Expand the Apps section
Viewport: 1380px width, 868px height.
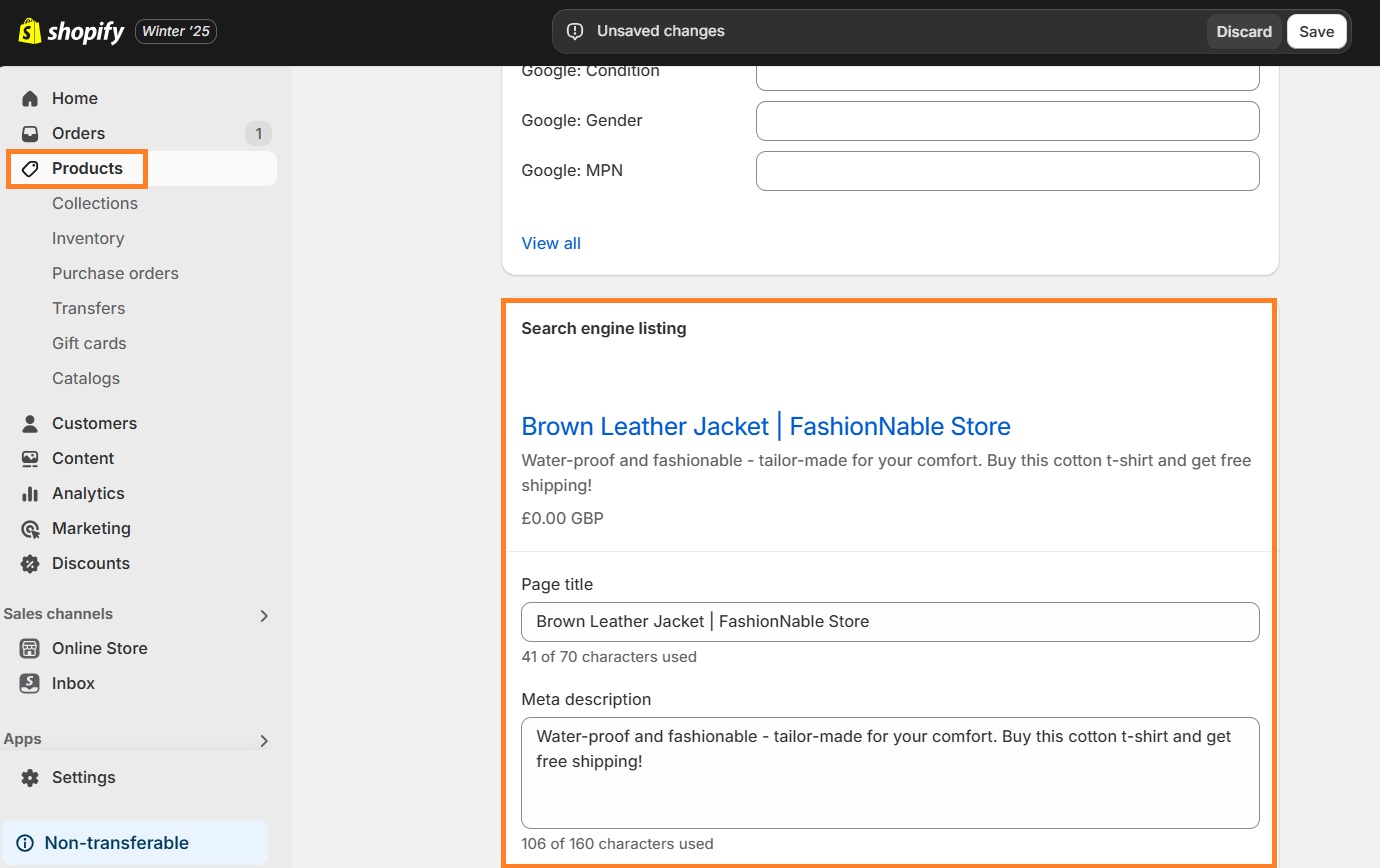point(264,740)
